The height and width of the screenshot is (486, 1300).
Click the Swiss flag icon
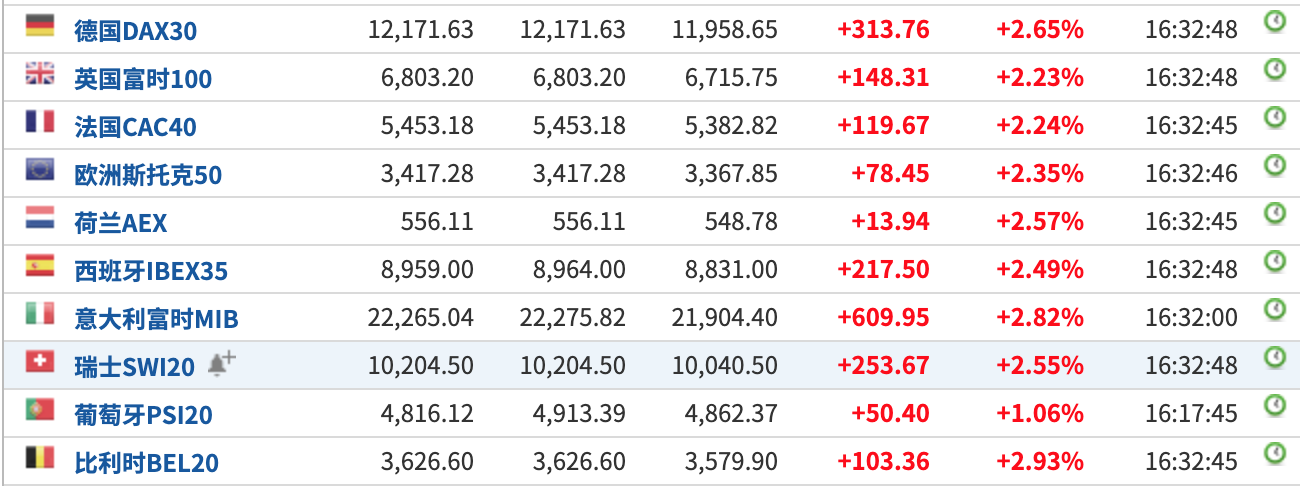40,361
